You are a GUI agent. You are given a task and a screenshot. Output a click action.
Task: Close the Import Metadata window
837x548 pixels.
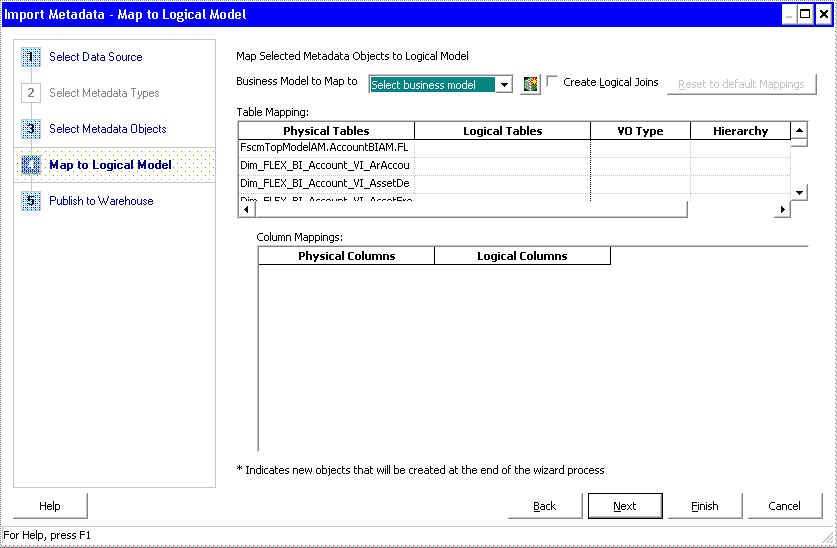tap(824, 14)
